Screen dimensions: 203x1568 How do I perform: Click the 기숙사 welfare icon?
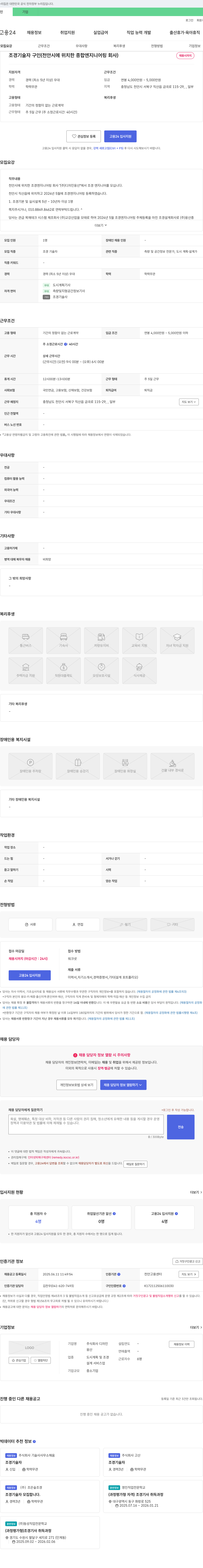tap(63, 640)
